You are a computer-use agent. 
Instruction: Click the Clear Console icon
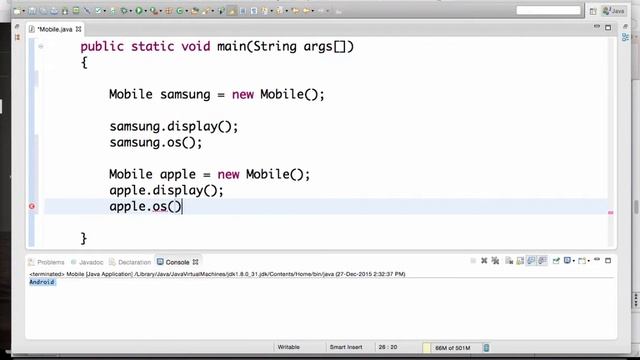coord(509,260)
